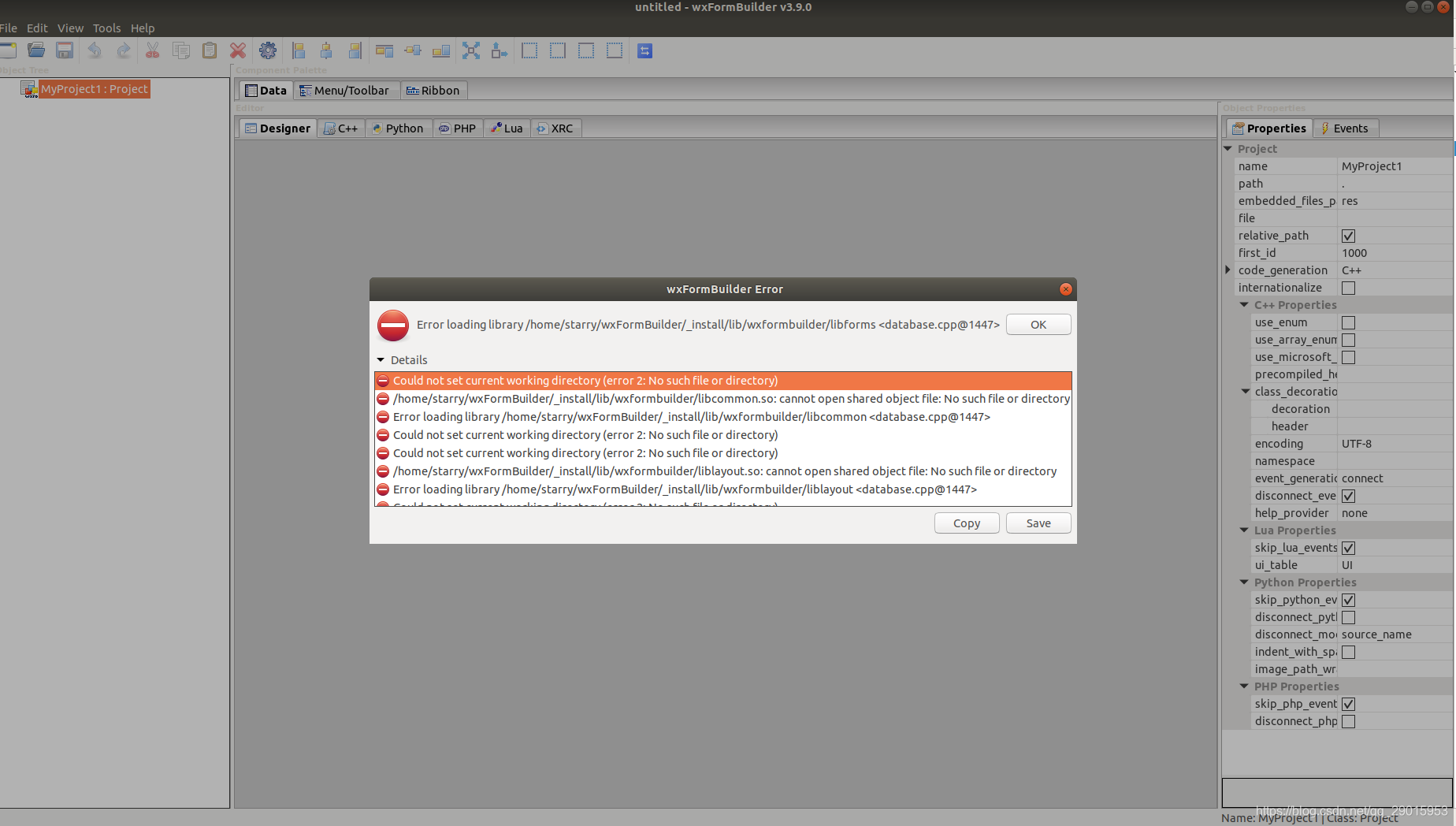Image resolution: width=1456 pixels, height=826 pixels.
Task: Enable the internationalize checkbox
Action: [x=1348, y=288]
